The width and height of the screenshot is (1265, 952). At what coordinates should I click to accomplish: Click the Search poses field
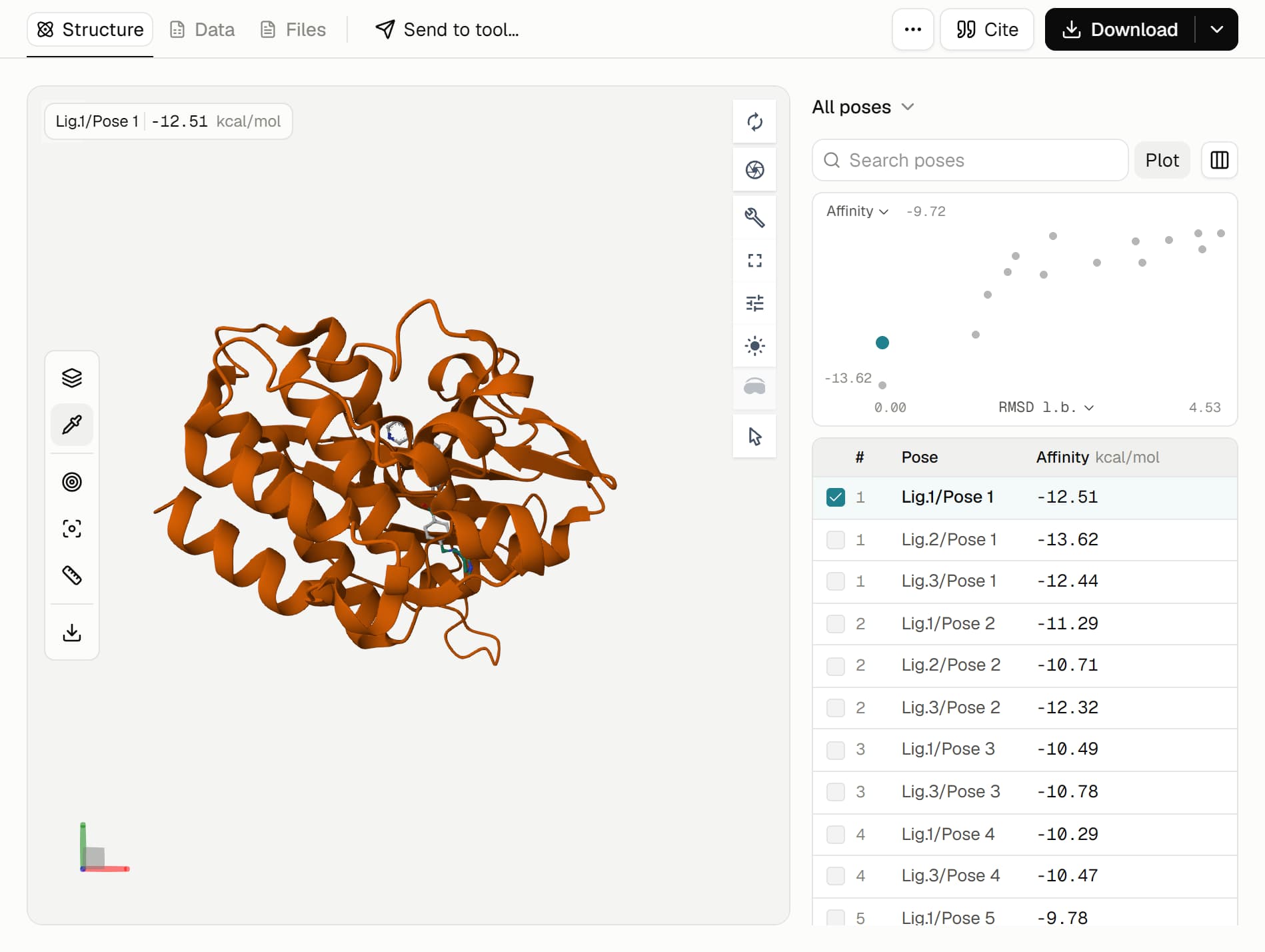[970, 160]
